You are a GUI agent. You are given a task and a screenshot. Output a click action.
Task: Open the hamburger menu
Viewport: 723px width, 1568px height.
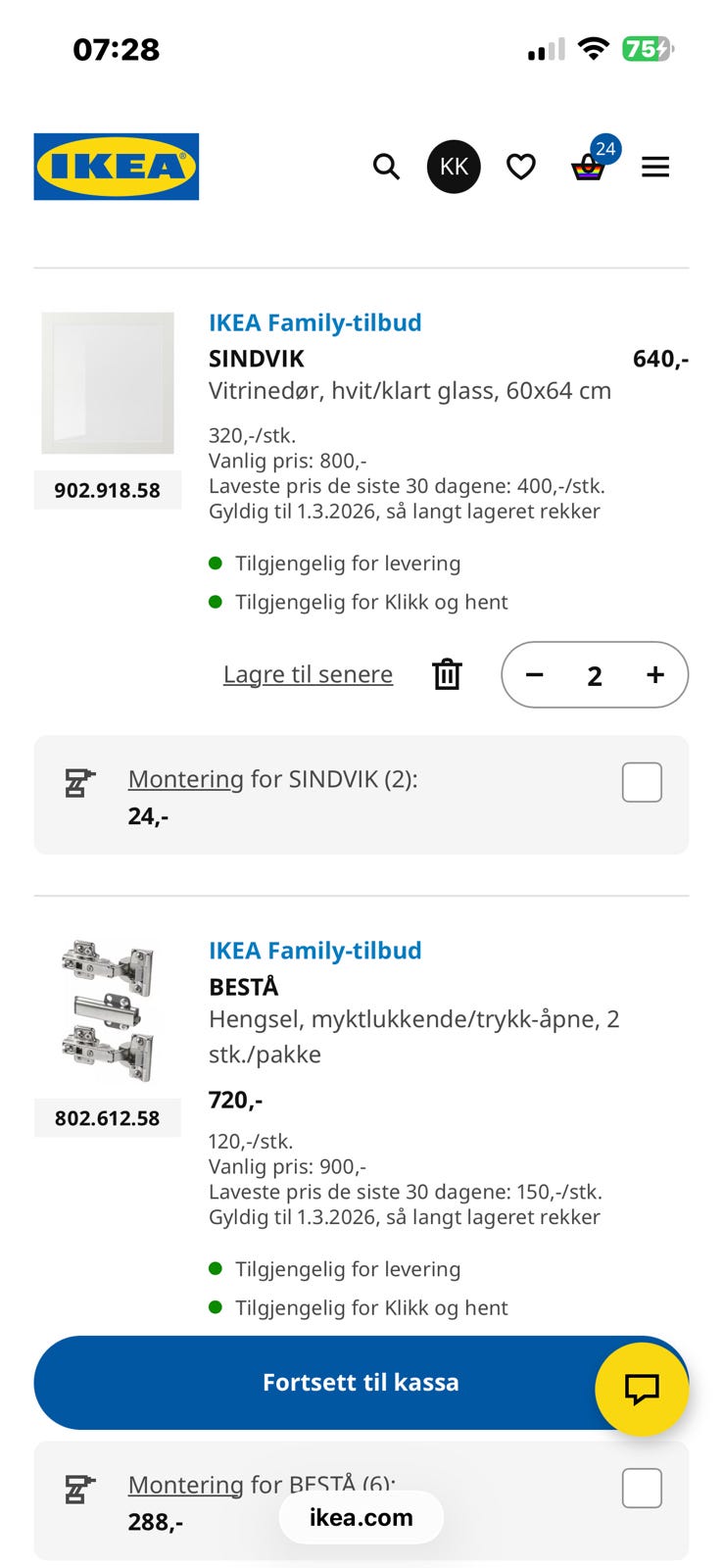coord(655,167)
